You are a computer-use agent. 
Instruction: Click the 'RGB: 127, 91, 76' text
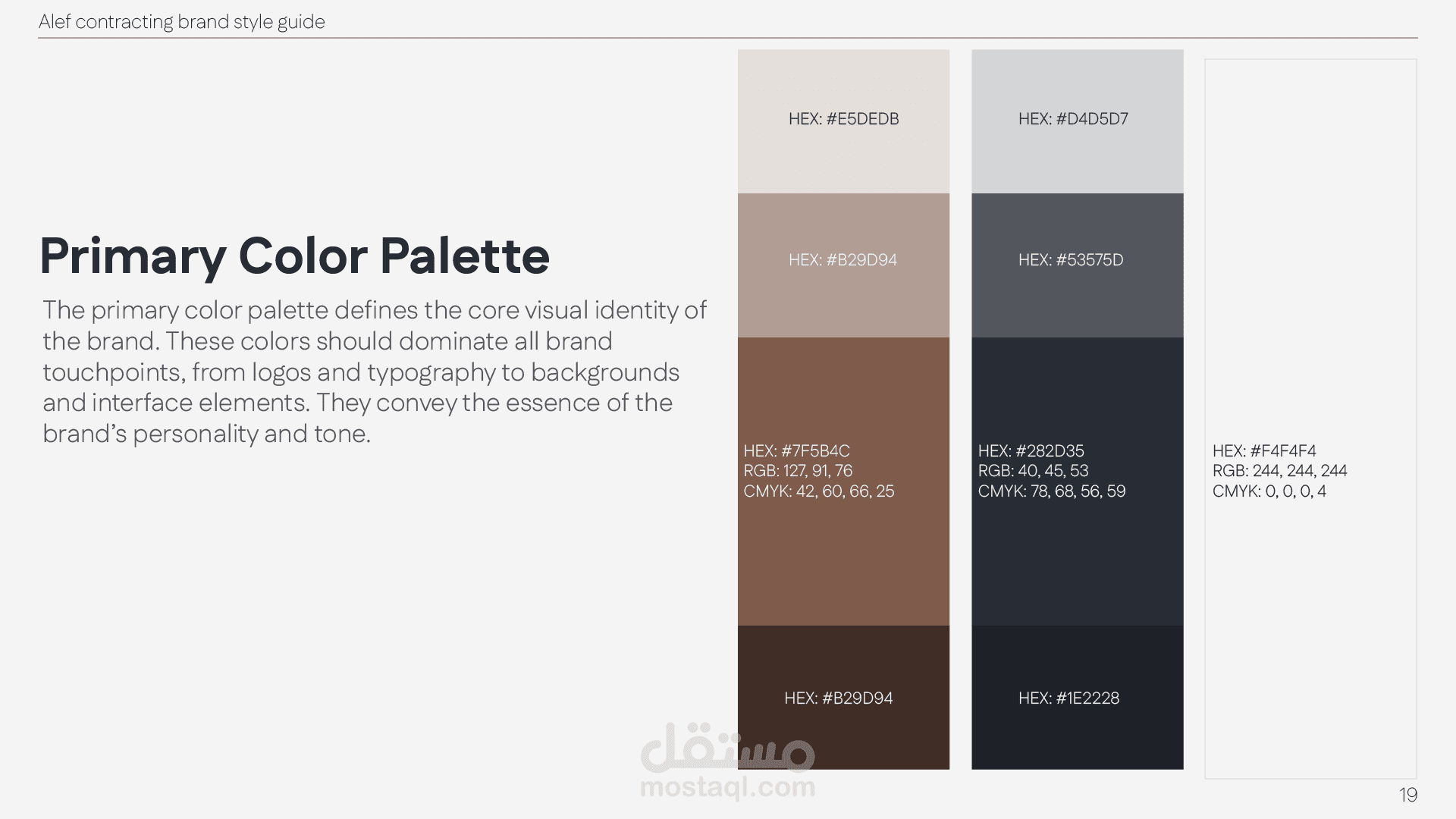pos(798,471)
